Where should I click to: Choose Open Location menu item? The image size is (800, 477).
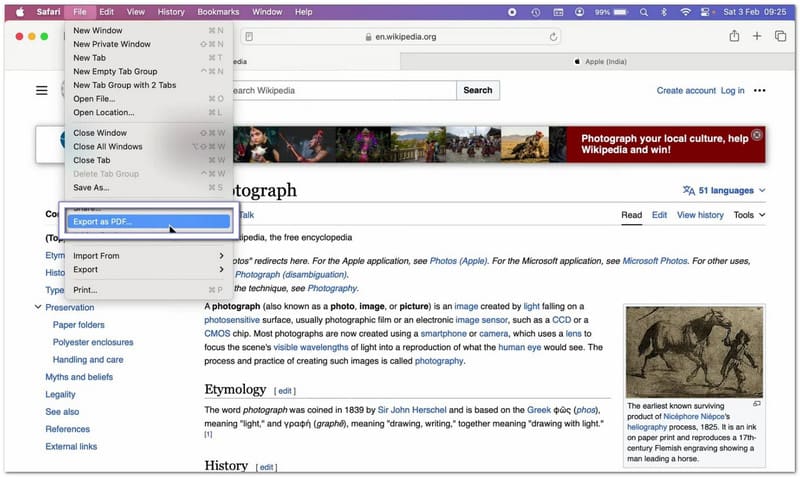tap(148, 112)
